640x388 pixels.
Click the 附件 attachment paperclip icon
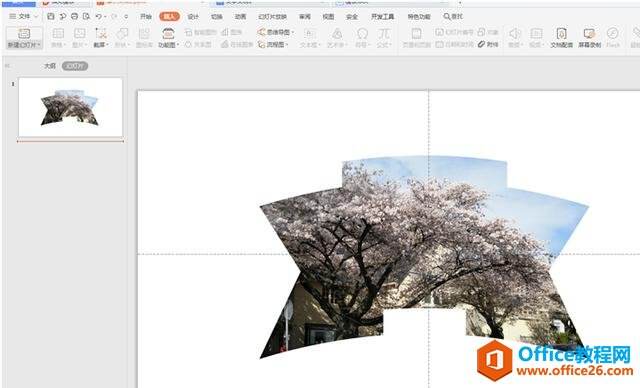(488, 44)
